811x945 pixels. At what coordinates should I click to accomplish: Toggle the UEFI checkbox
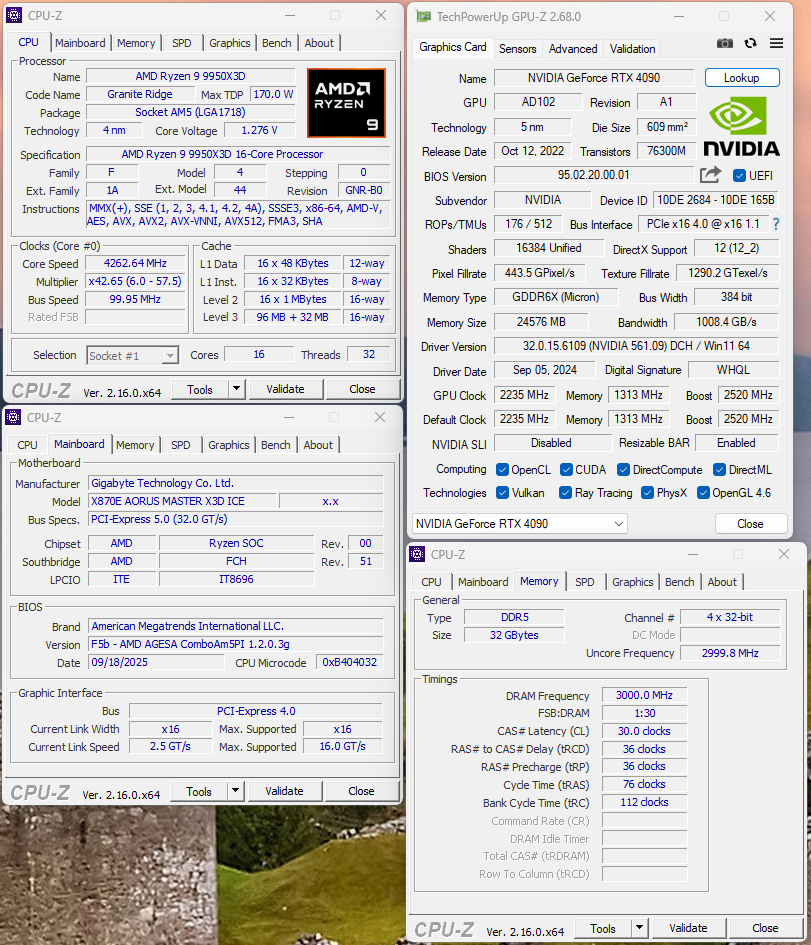click(740, 176)
